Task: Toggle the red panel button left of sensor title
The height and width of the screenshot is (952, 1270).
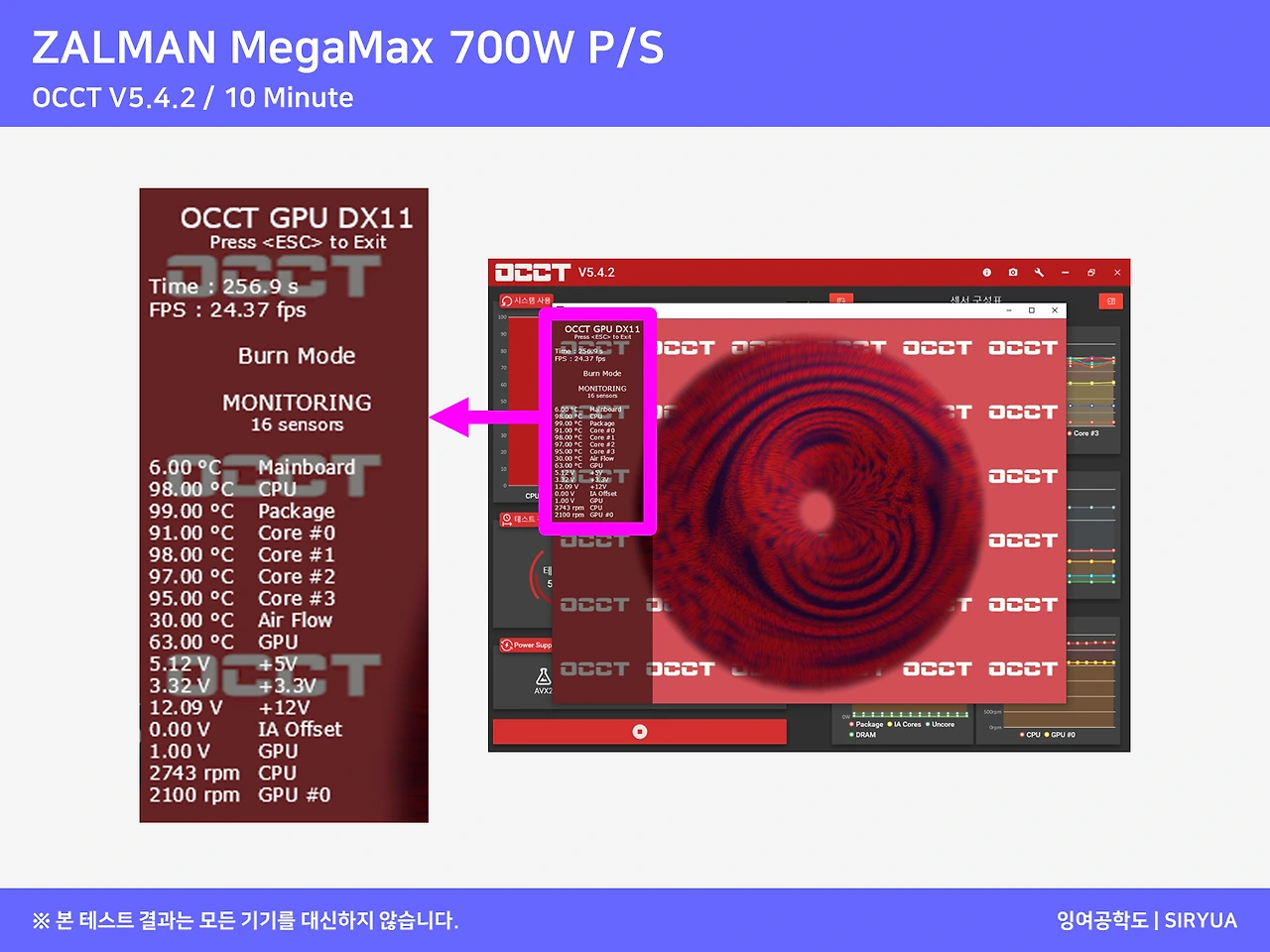Action: [x=840, y=299]
